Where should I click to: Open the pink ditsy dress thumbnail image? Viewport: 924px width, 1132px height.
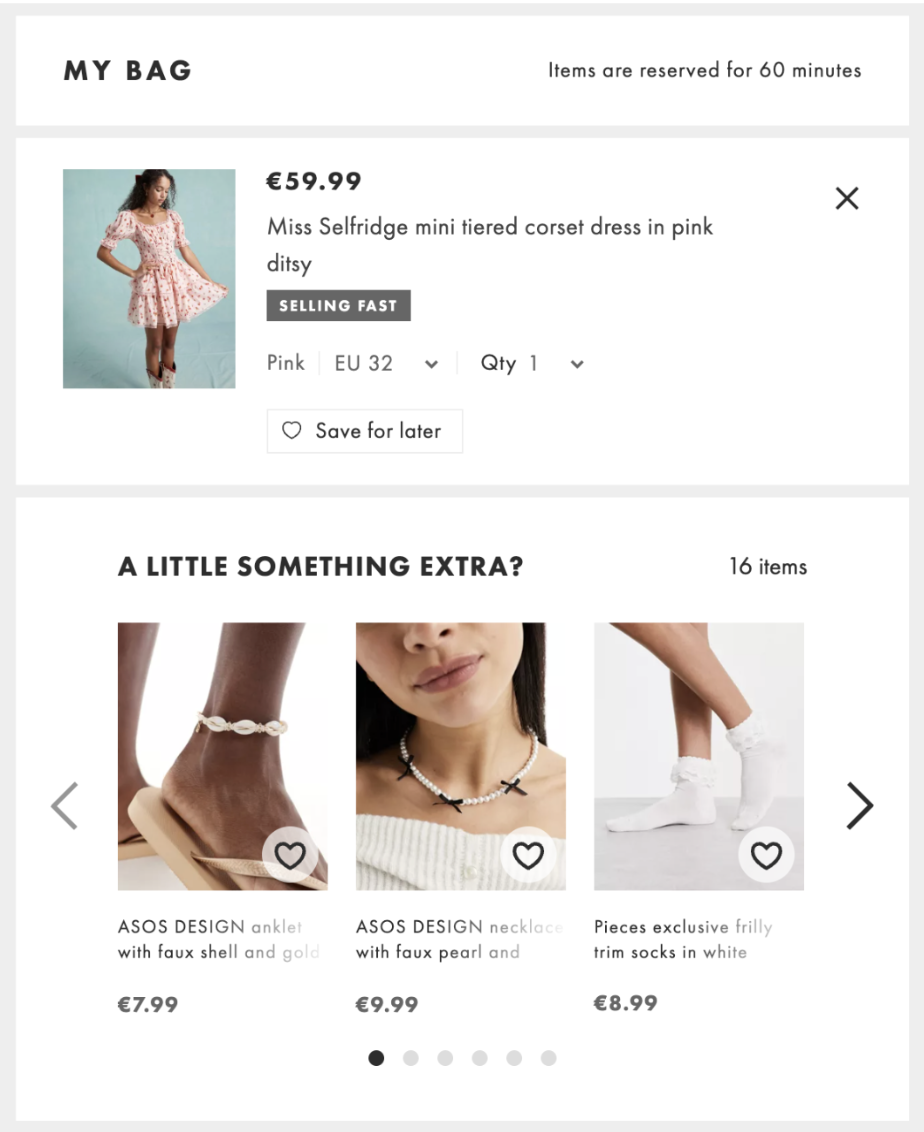[150, 277]
